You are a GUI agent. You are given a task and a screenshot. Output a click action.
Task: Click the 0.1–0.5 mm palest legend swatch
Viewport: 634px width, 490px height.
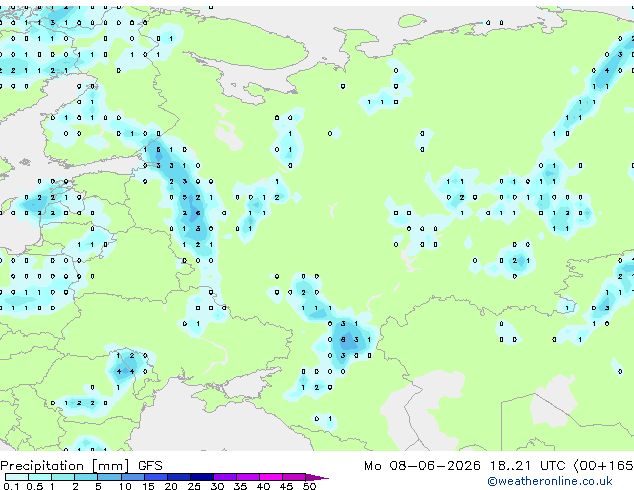pyautogui.click(x=17, y=477)
